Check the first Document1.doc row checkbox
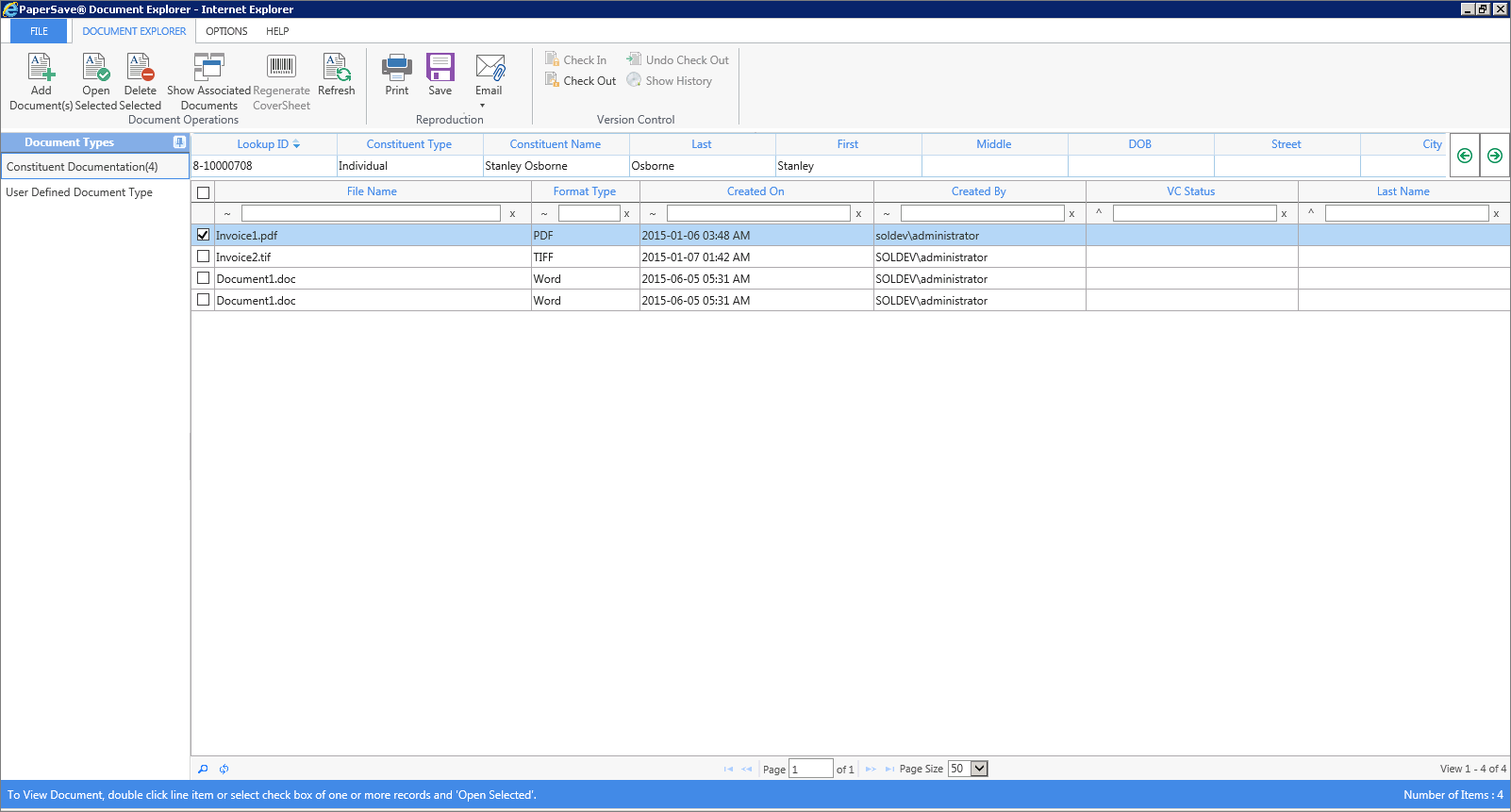This screenshot has height=812, width=1511. point(203,278)
